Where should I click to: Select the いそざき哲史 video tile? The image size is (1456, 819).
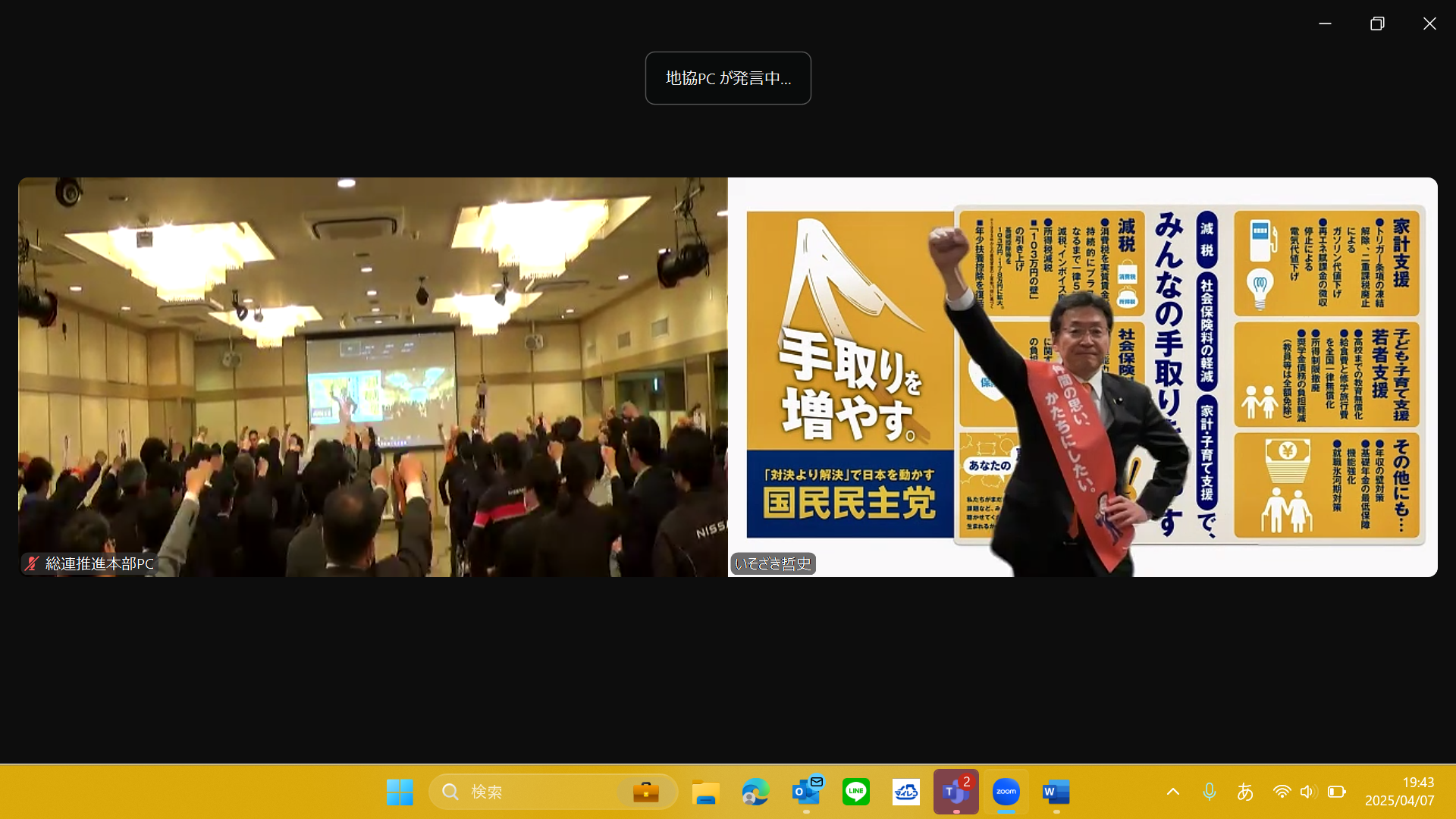1082,377
